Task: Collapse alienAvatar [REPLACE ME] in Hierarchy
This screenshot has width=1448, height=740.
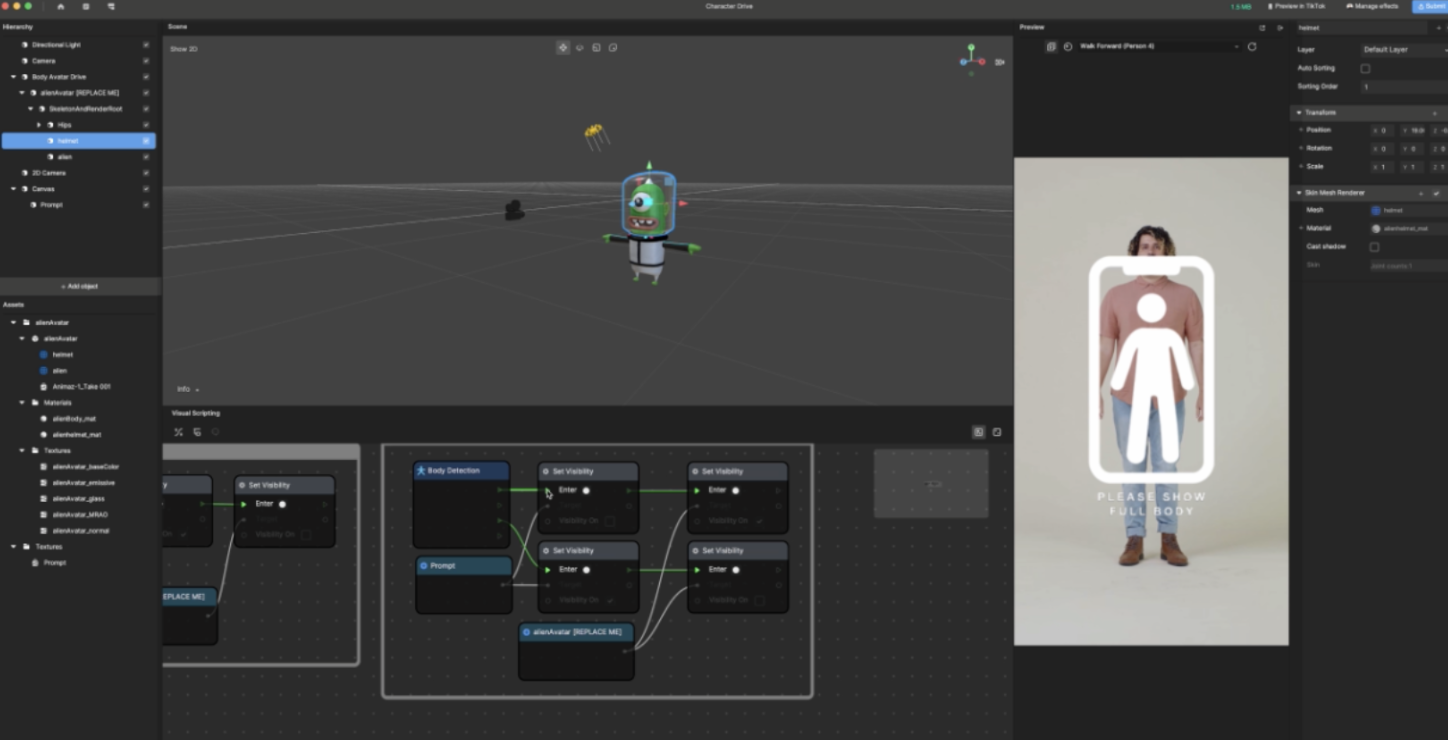Action: pos(22,93)
